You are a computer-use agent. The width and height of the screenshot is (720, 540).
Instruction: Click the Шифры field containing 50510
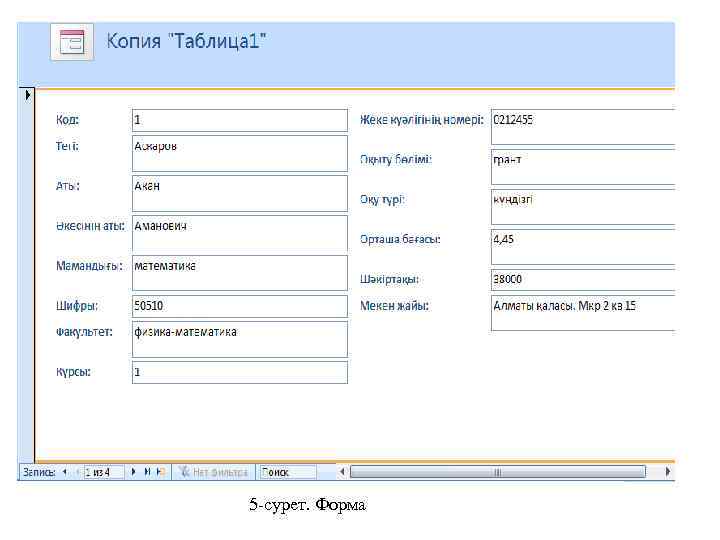(x=240, y=306)
